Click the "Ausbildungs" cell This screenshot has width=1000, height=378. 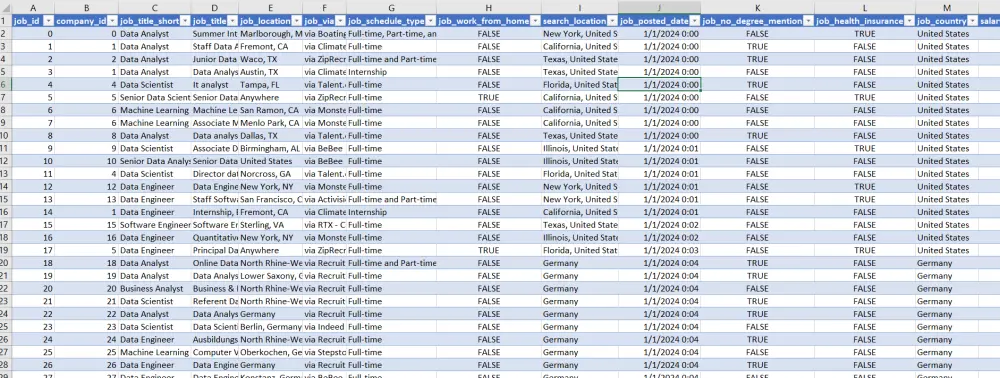[x=215, y=340]
